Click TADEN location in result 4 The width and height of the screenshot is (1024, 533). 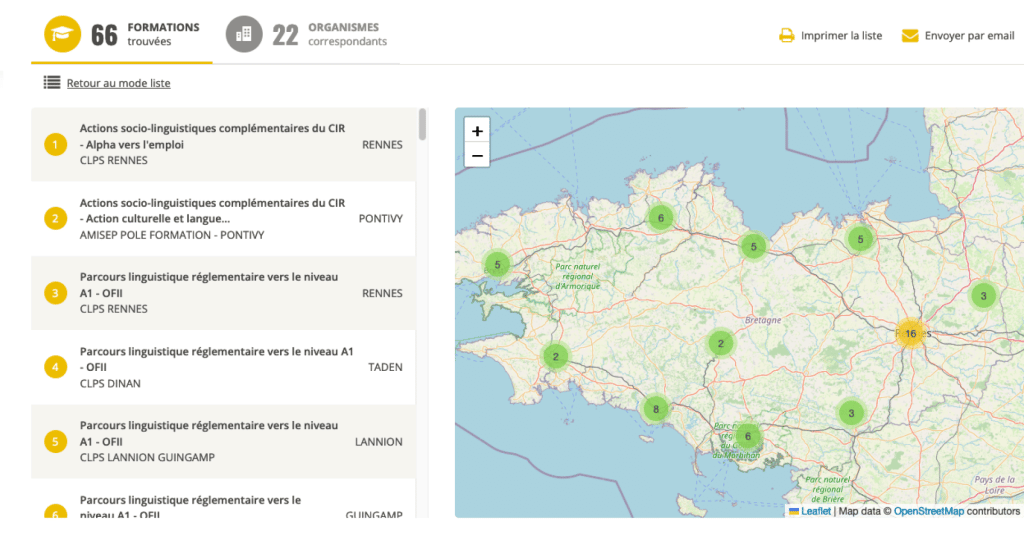pyautogui.click(x=385, y=367)
